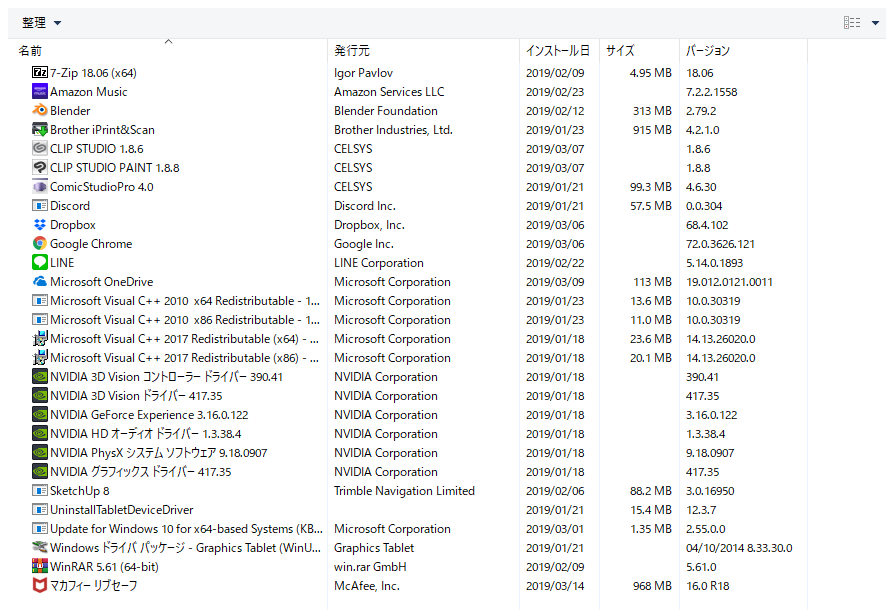Click the Blender application icon
Viewport: 886px width, 610px height.
click(x=40, y=111)
